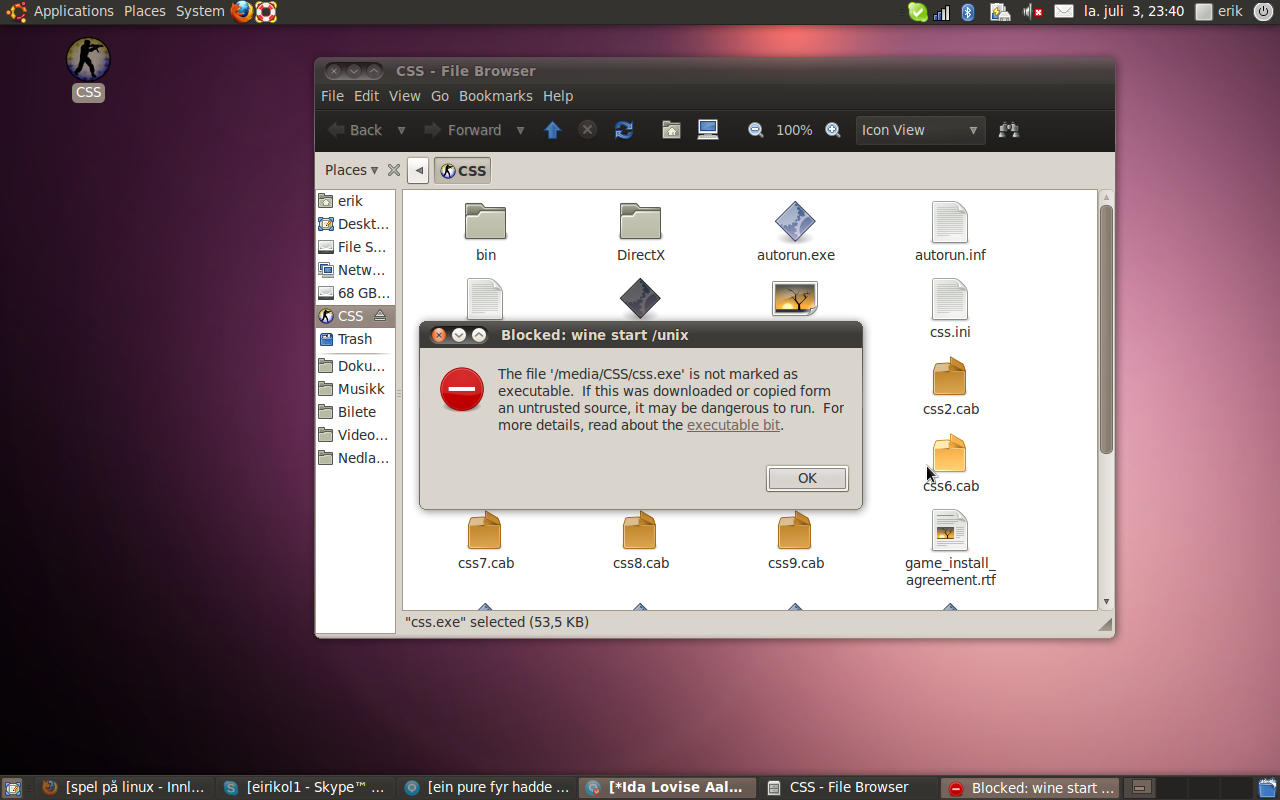The image size is (1280, 800).
Task: Open the mail envelope indicator
Action: pyautogui.click(x=1064, y=12)
